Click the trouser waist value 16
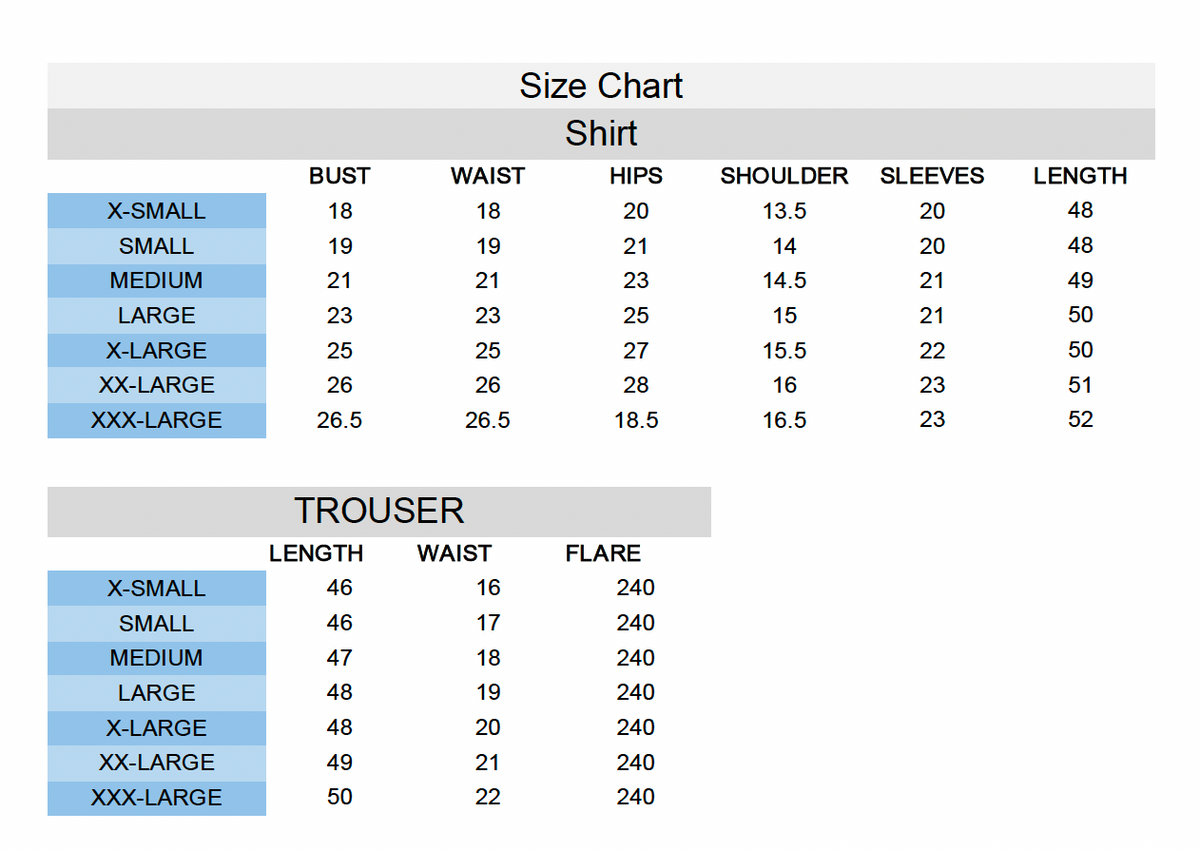Viewport: 1200px width, 851px height. click(488, 588)
